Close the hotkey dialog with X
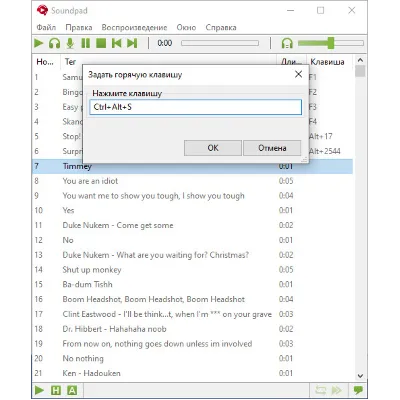Image resolution: width=400 pixels, height=400 pixels. pyautogui.click(x=298, y=74)
